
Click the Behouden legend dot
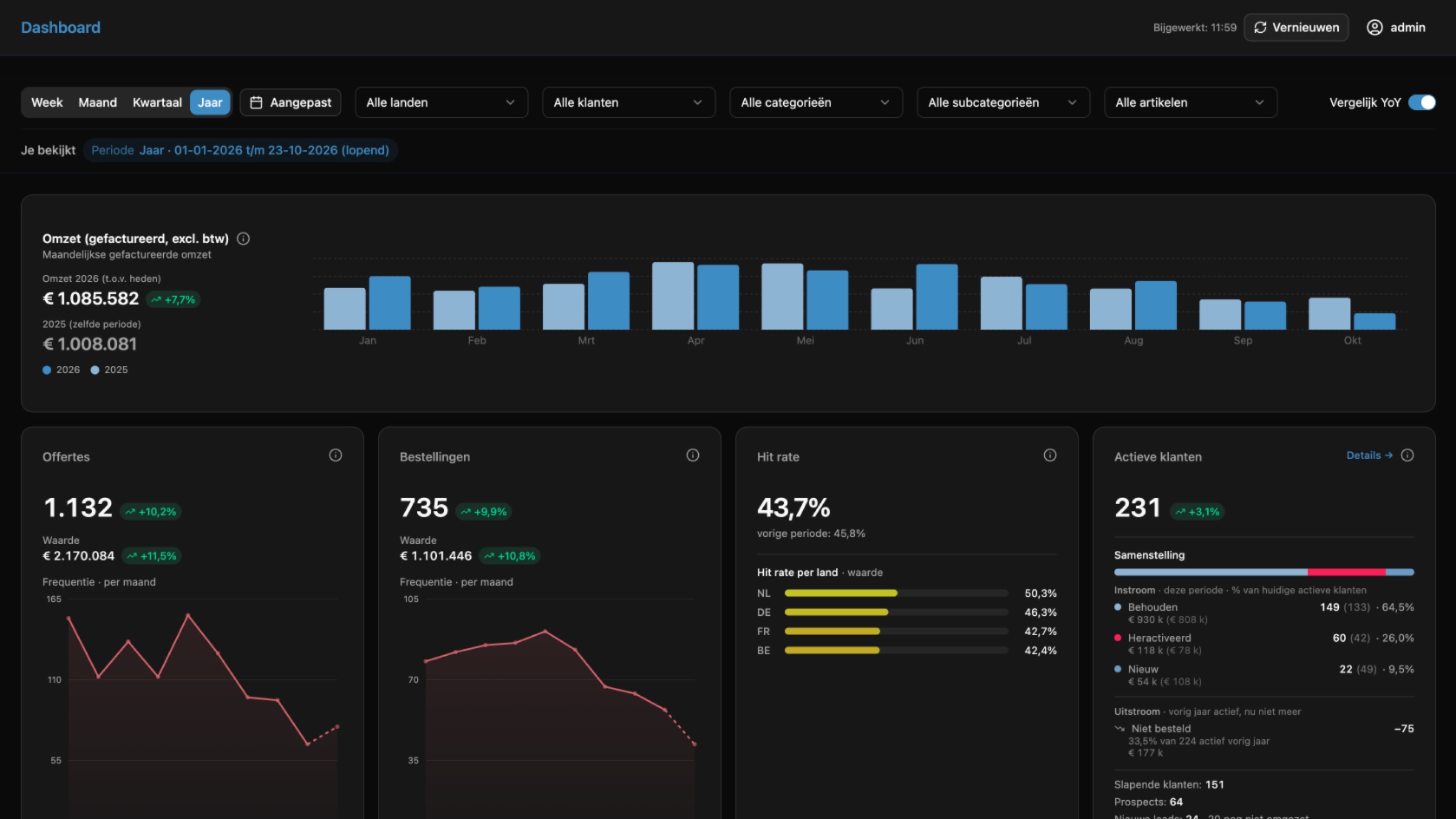tap(1117, 607)
